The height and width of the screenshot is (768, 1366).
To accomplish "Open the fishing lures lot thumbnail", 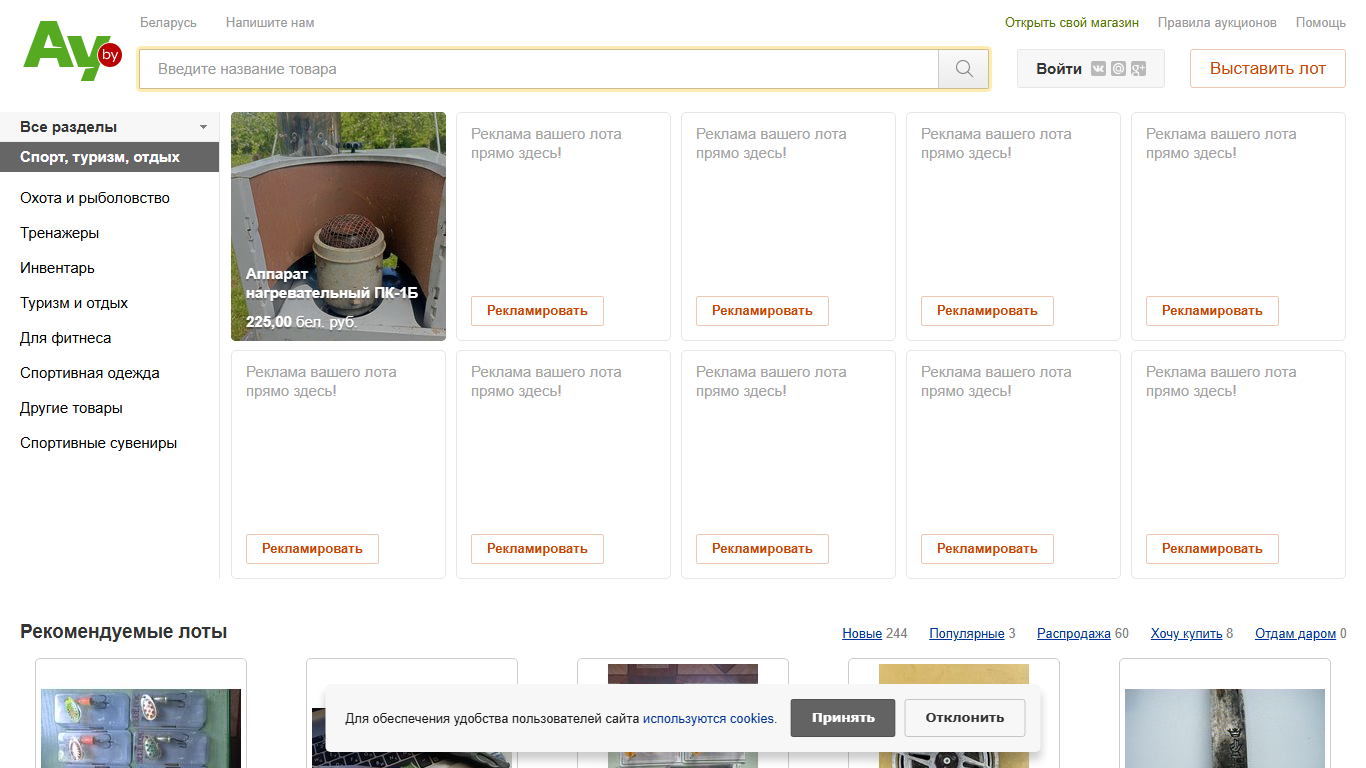I will tap(141, 728).
